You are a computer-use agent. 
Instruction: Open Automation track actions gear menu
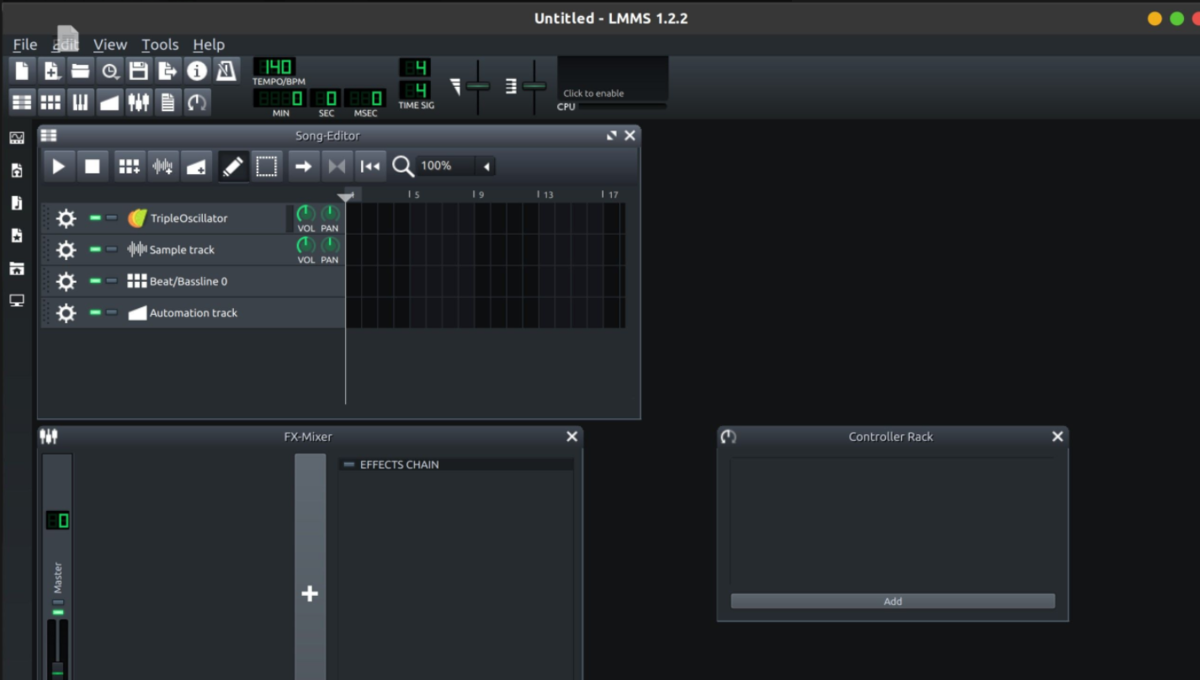click(x=66, y=313)
